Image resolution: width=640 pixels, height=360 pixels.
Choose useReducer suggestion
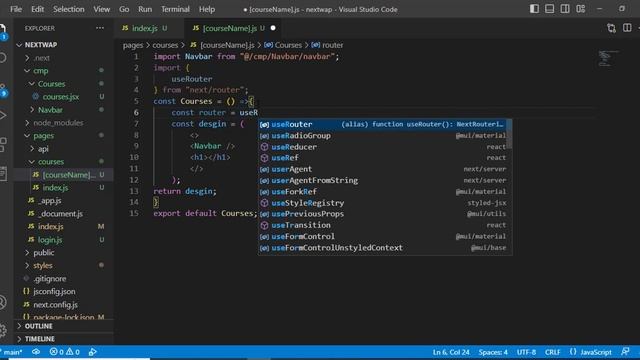383,147
